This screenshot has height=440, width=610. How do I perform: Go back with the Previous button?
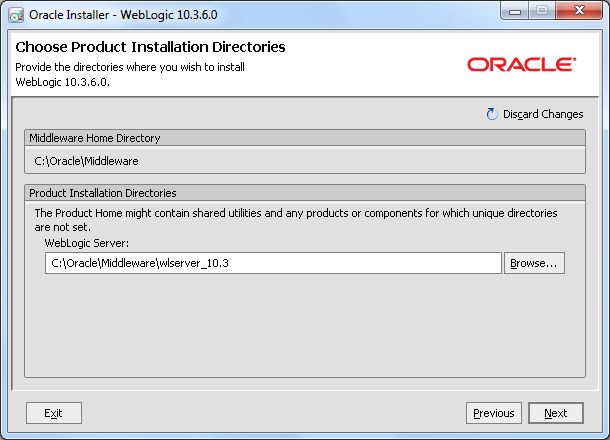(494, 413)
